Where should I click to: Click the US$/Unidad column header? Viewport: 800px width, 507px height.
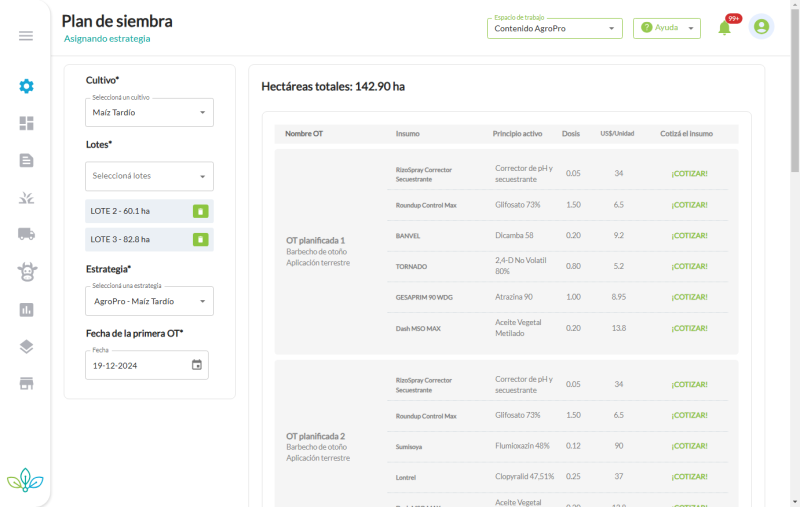[617, 134]
